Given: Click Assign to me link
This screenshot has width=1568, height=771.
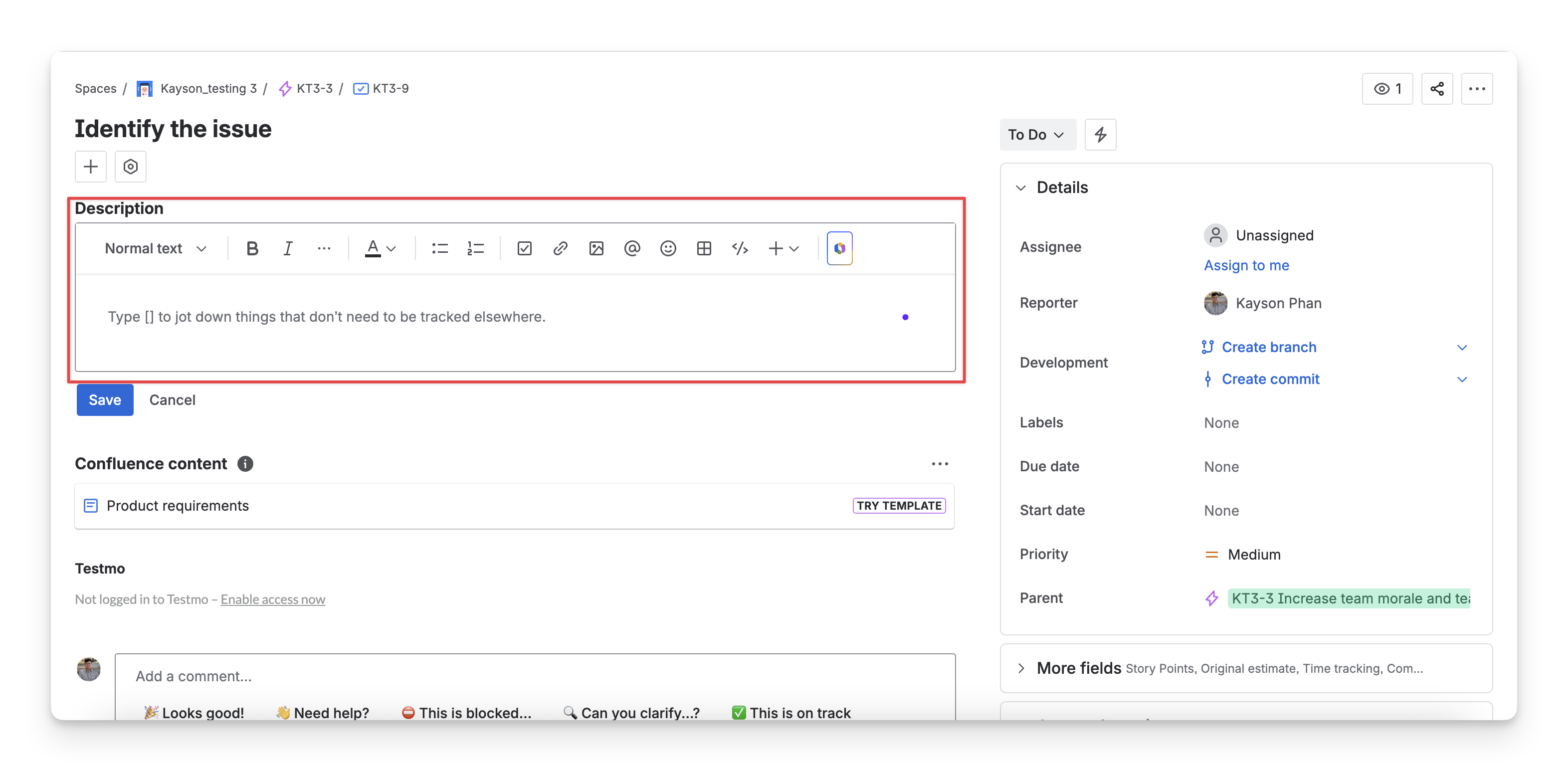Looking at the screenshot, I should (x=1246, y=265).
